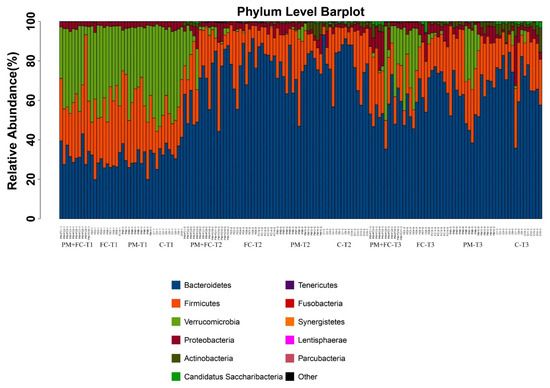Click the Tenericutes legend color swatch

point(290,285)
